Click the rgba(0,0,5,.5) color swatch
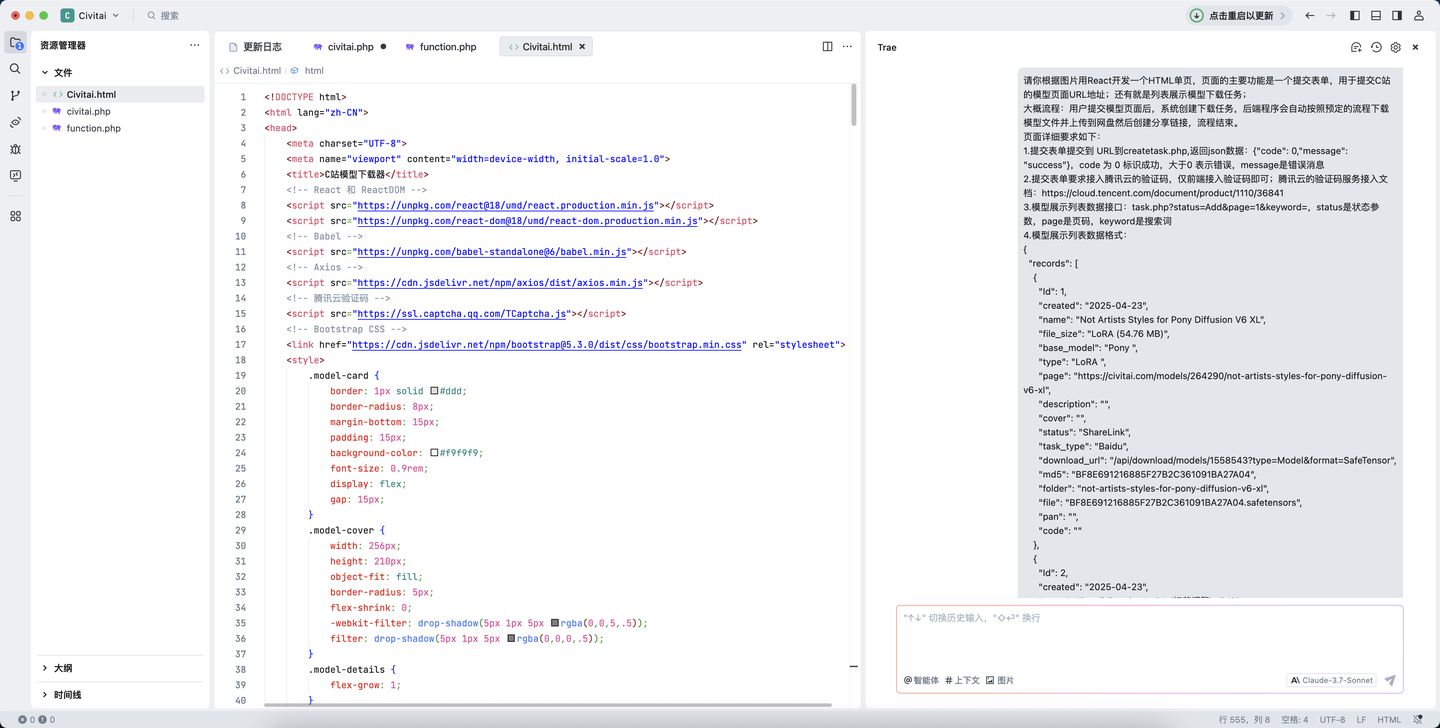The width and height of the screenshot is (1440, 728). (x=555, y=623)
